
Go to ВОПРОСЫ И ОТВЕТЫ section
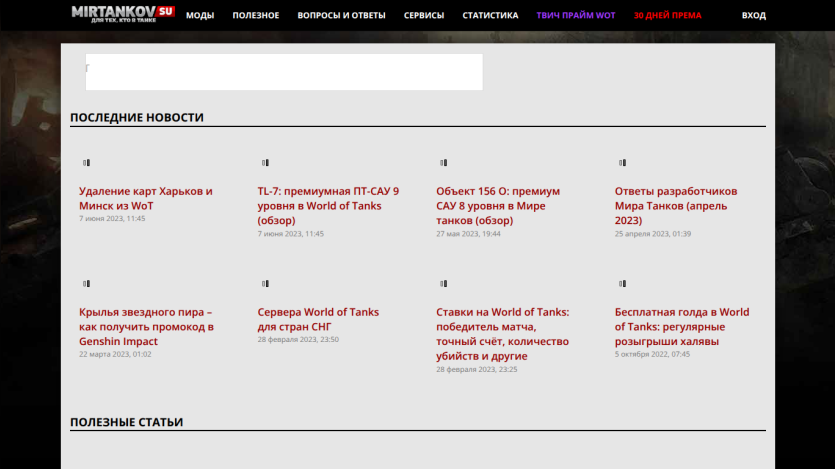pos(341,15)
